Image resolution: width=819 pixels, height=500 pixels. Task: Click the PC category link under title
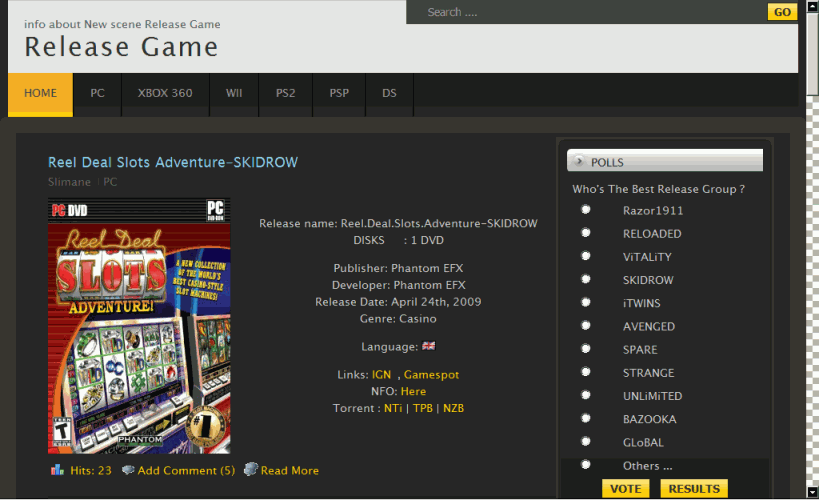point(110,182)
